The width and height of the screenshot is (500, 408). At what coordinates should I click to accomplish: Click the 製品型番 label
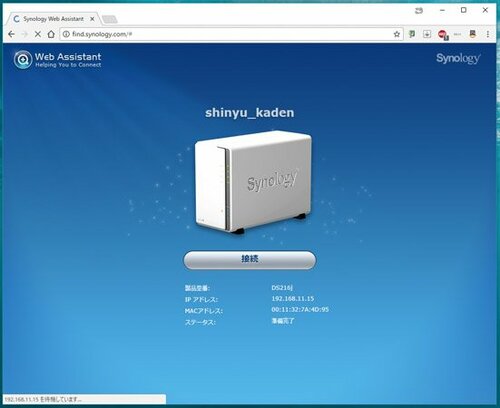point(197,288)
